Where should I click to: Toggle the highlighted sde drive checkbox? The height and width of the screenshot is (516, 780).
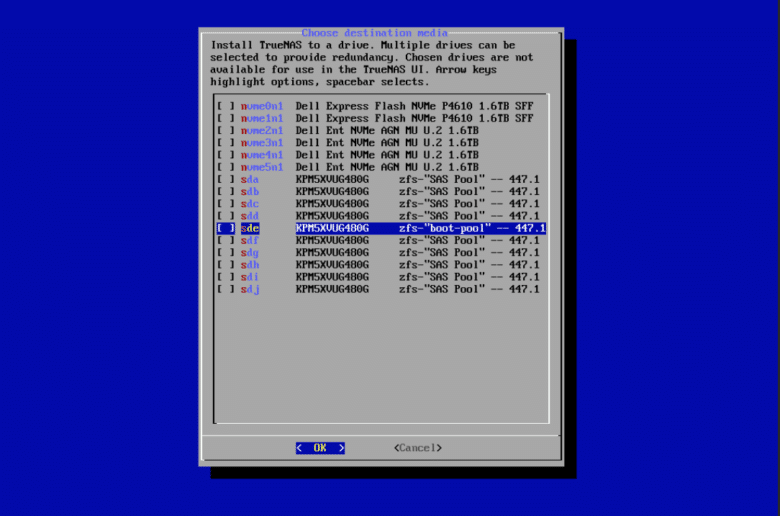coord(225,228)
